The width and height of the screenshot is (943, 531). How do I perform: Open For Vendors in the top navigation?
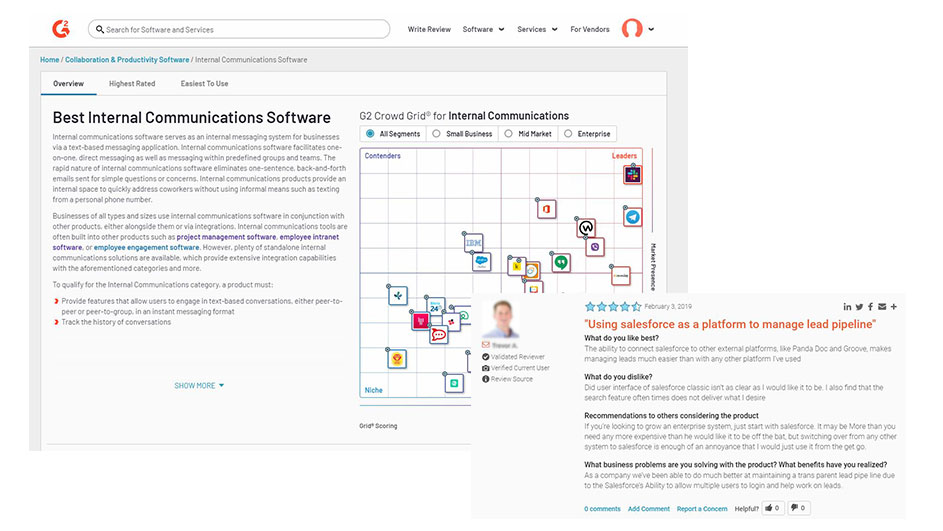pos(589,29)
